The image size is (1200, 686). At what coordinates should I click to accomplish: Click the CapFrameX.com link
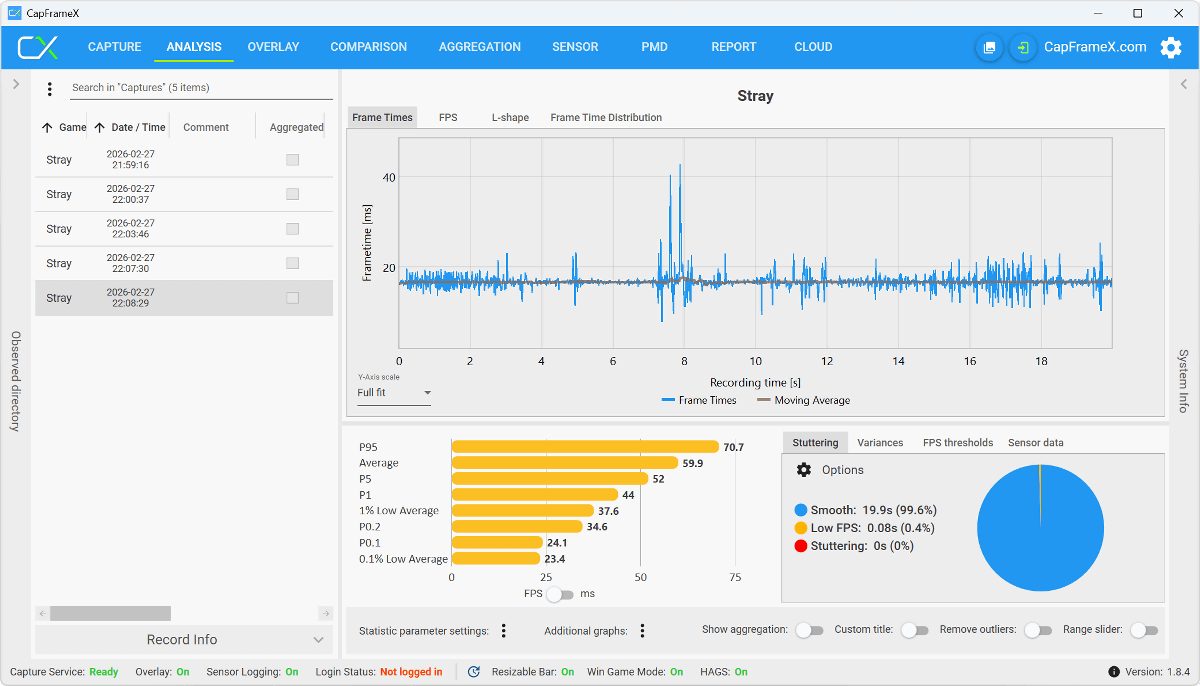click(x=1095, y=47)
